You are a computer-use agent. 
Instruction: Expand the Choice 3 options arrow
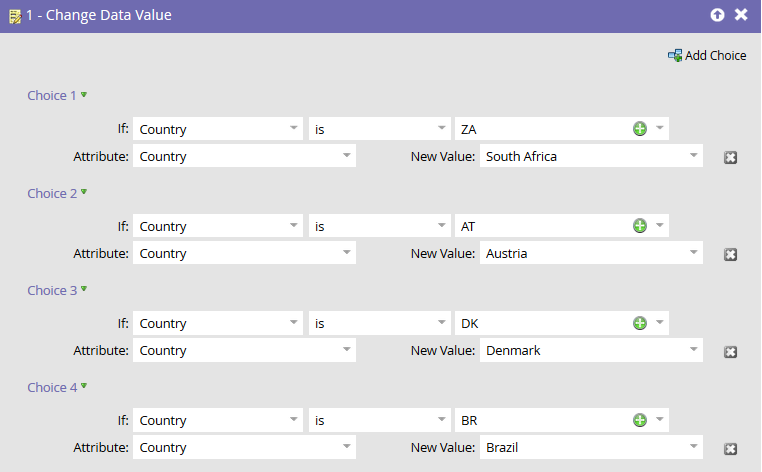click(x=84, y=289)
